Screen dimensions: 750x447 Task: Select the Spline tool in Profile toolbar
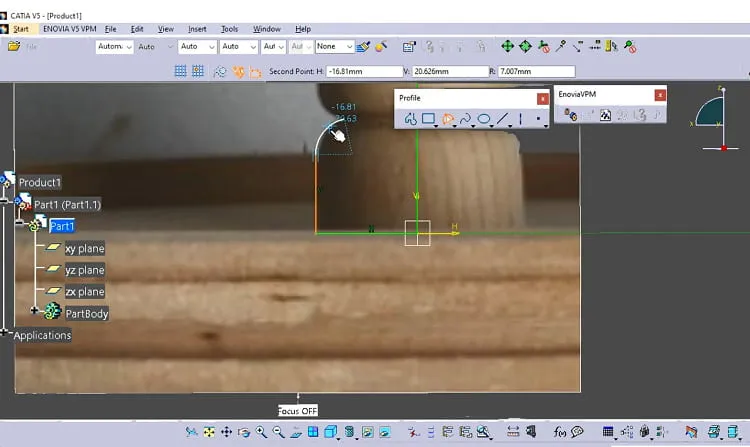(465, 119)
